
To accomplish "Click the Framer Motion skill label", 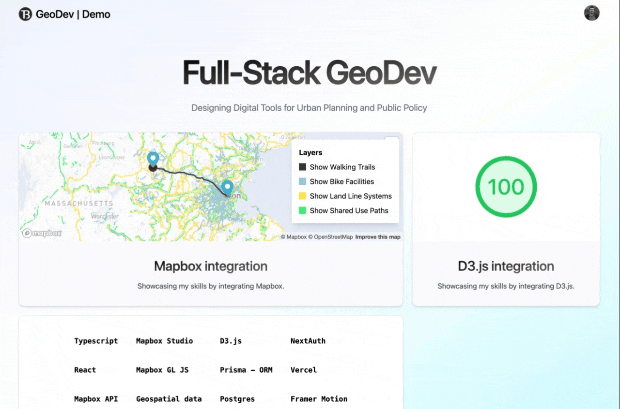I will (x=319, y=399).
